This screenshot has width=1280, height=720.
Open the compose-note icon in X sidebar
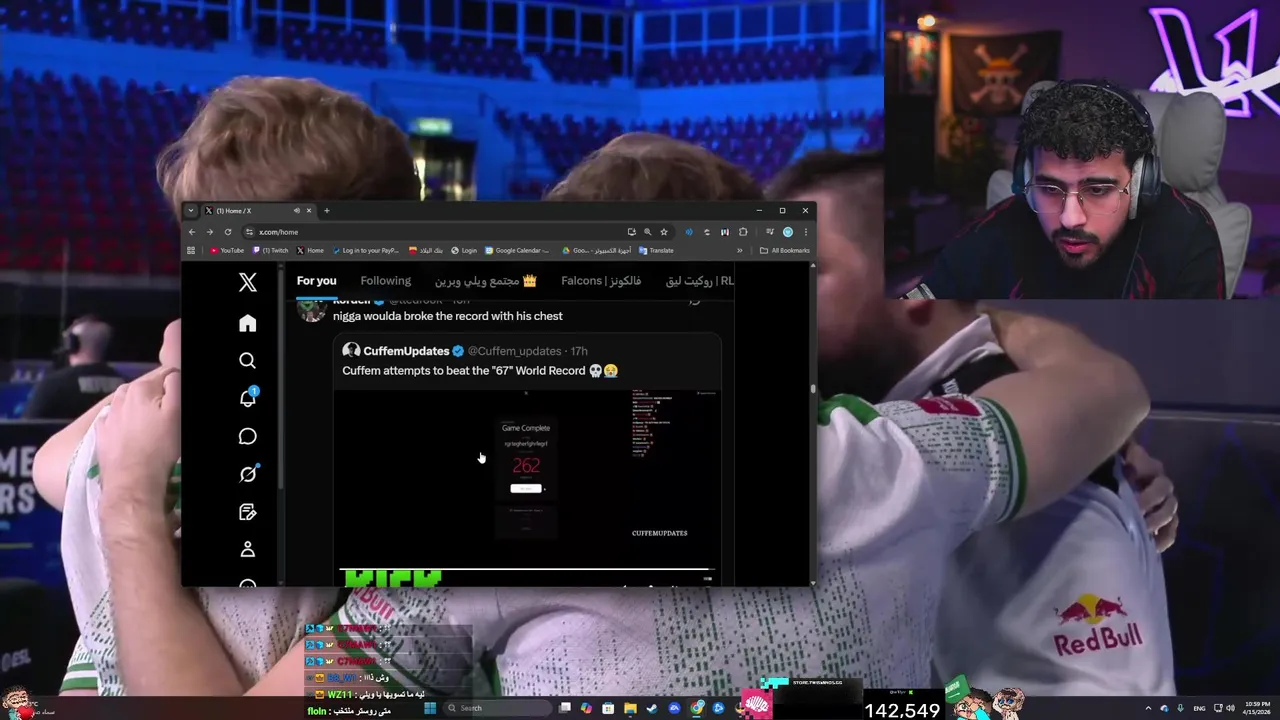point(248,512)
